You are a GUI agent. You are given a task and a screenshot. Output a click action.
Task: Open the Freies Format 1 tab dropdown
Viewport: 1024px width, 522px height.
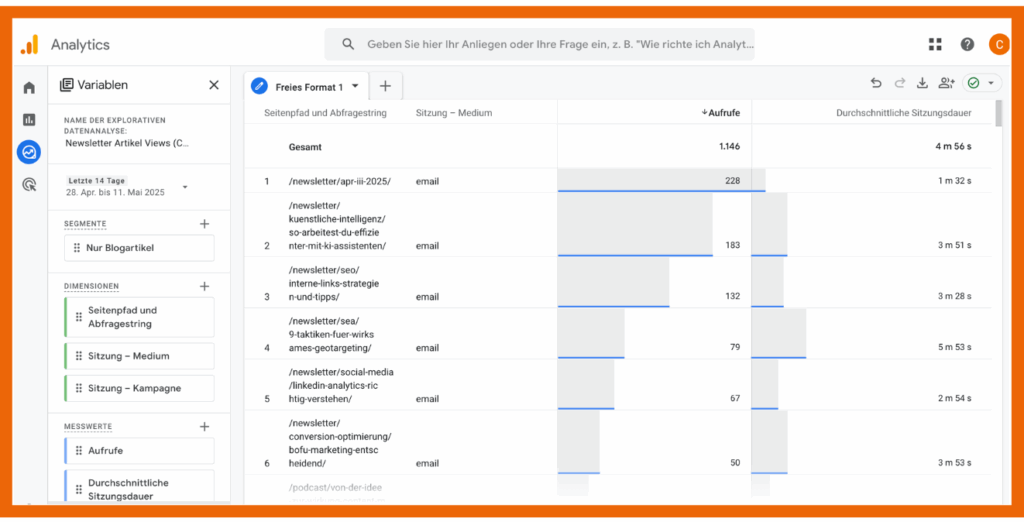pyautogui.click(x=355, y=87)
